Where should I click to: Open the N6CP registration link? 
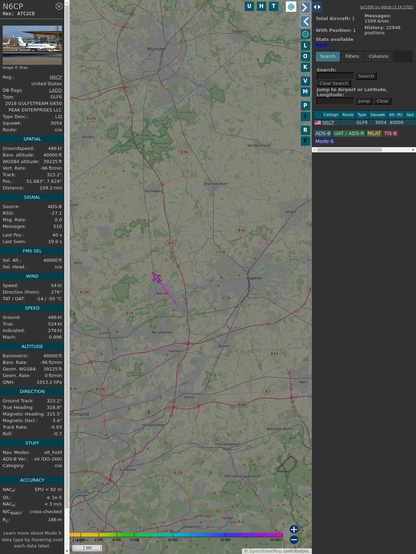coord(55,77)
